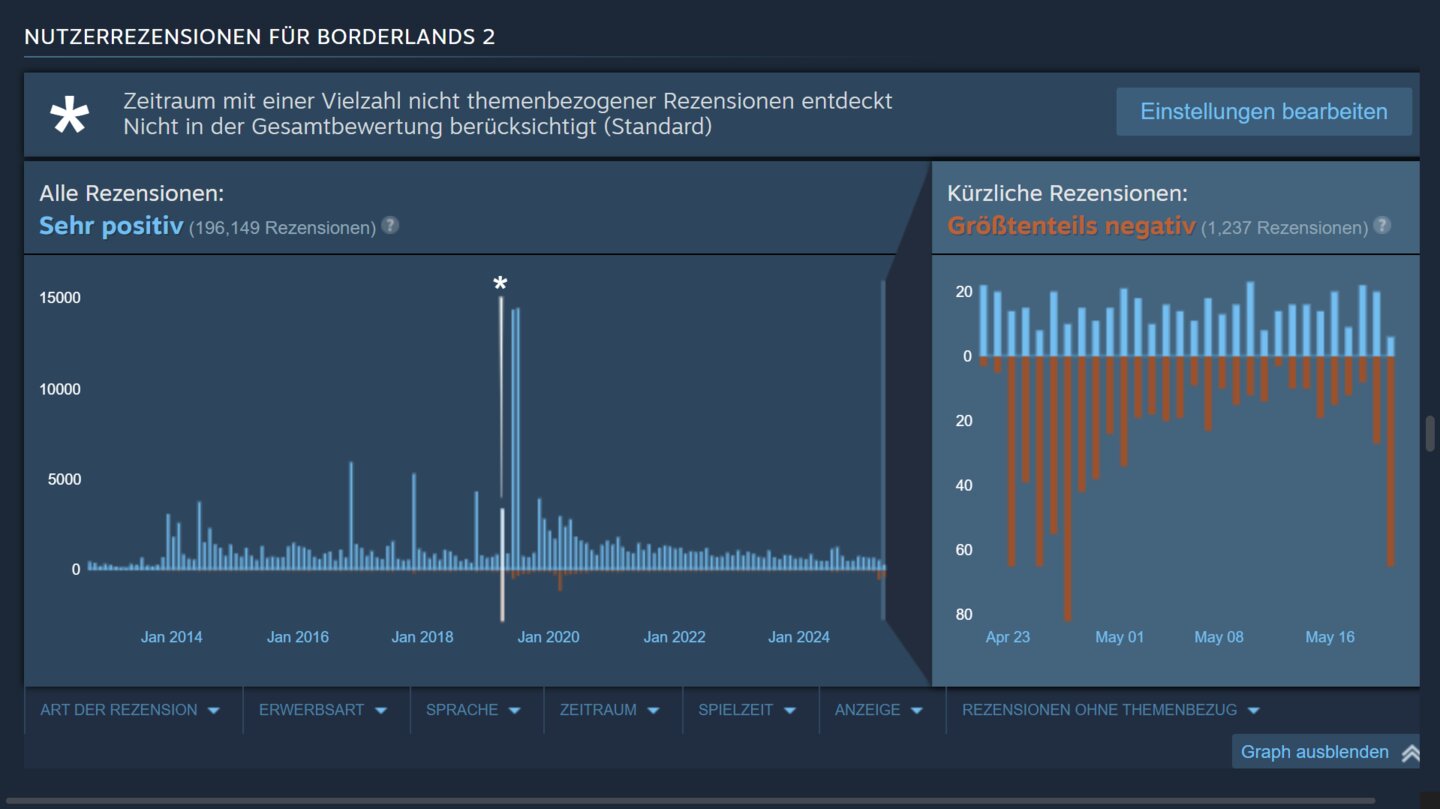
Task: Click the Einstellungen bearbeiten button
Action: point(1263,111)
